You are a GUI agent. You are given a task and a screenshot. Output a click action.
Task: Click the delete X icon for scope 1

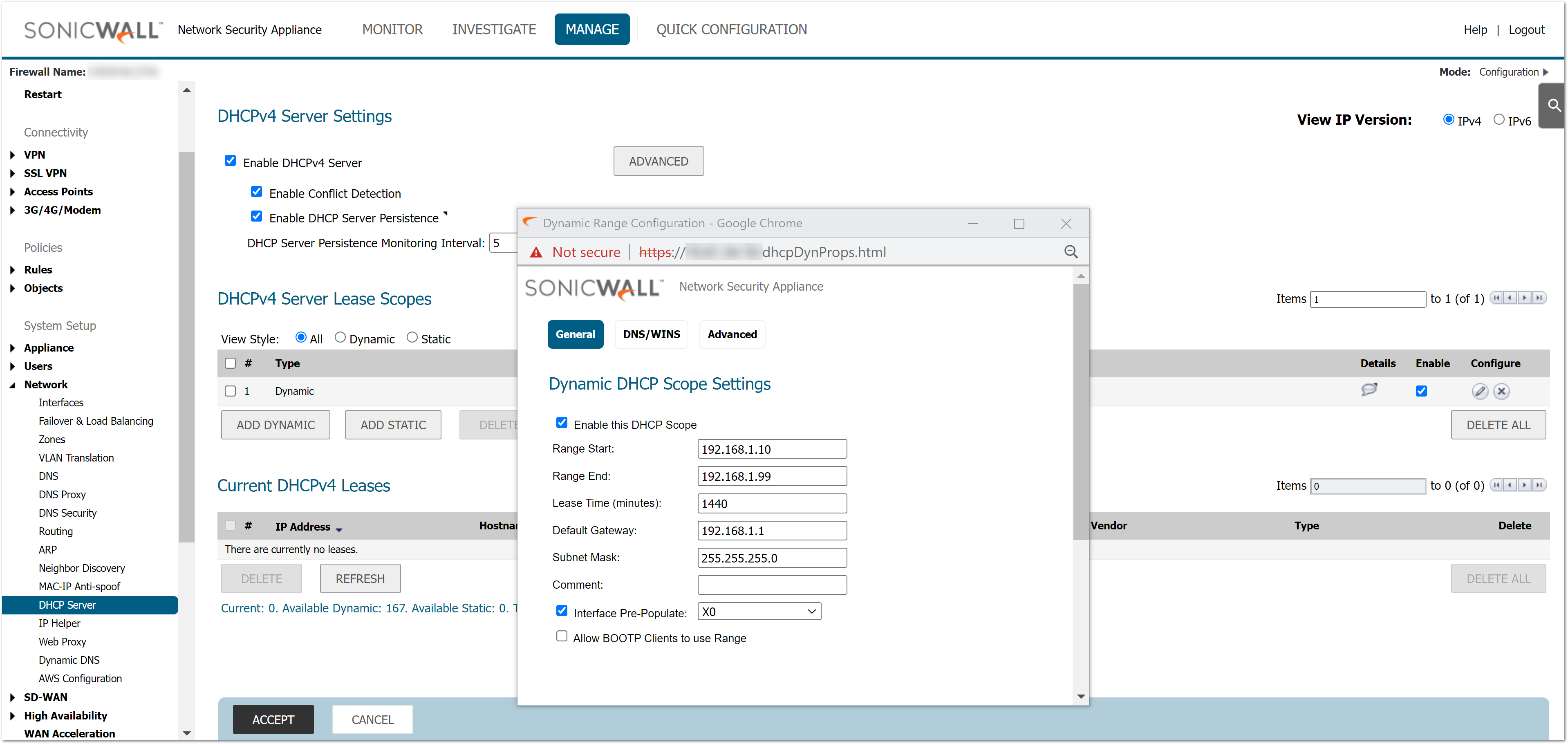coord(1501,392)
